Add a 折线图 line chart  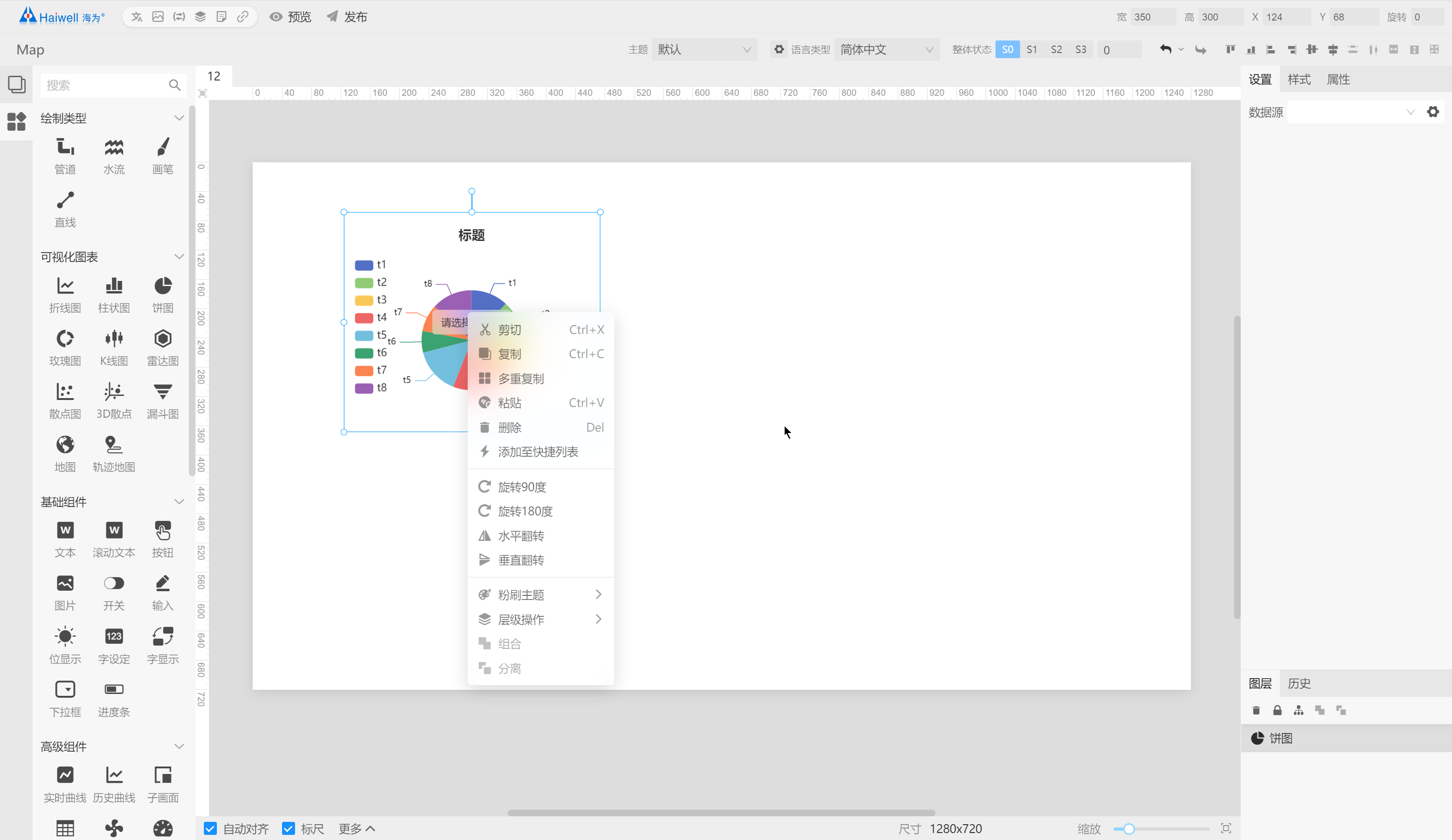pos(65,294)
